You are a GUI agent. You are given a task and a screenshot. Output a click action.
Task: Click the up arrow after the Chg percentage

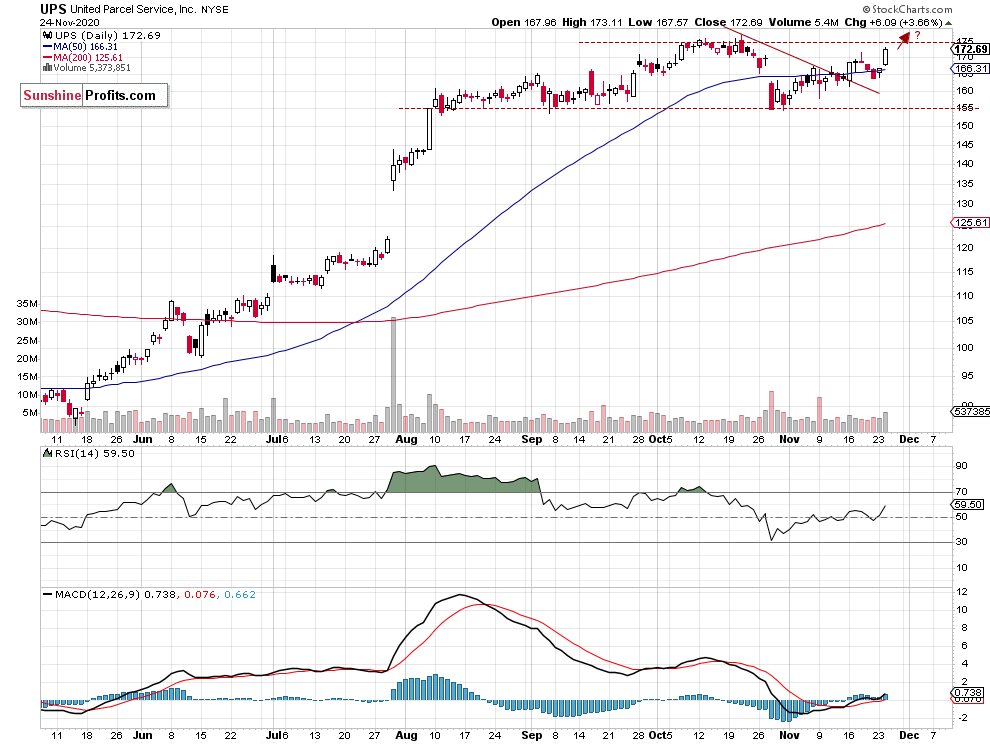point(949,23)
